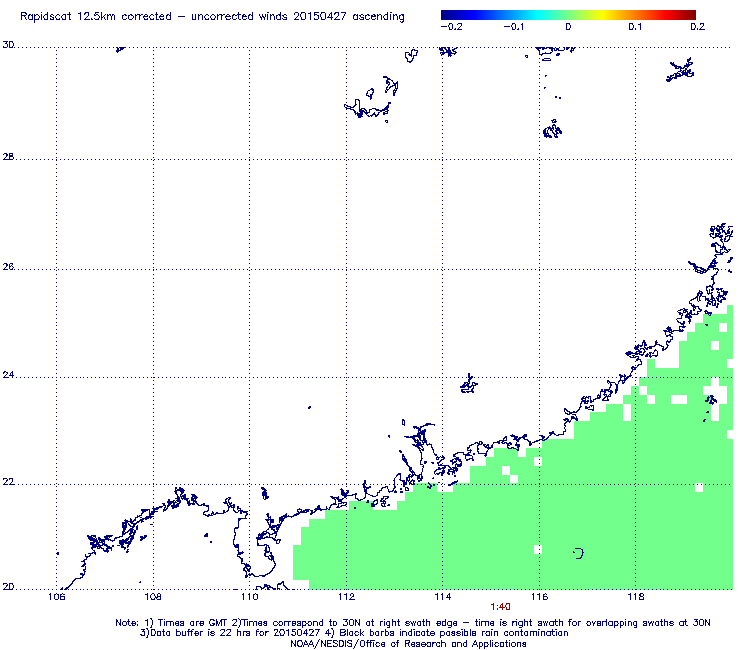Click the 0.2 color scale label
740x650 pixels.
(x=698, y=27)
